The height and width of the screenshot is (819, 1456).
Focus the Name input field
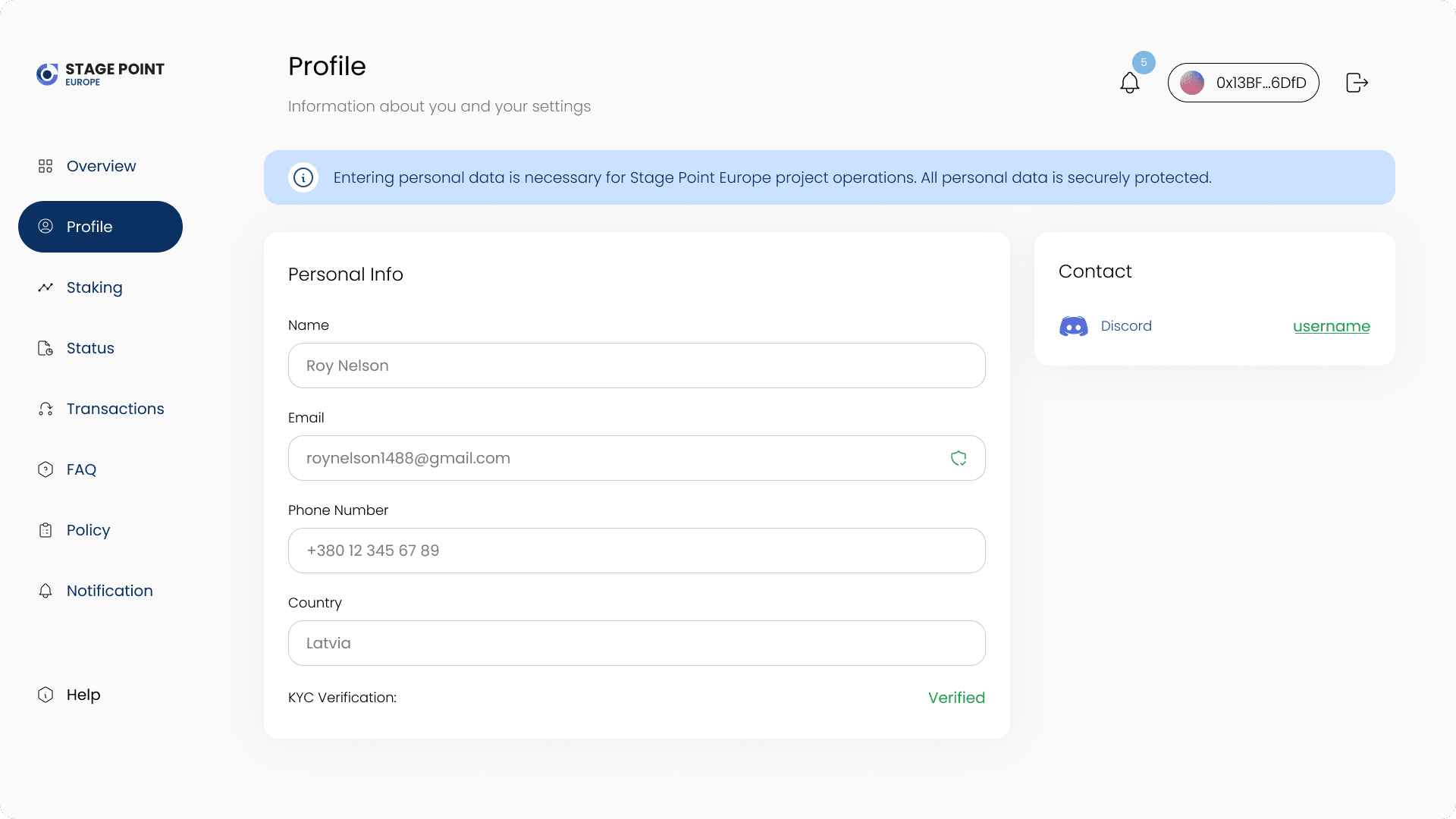[x=636, y=366]
